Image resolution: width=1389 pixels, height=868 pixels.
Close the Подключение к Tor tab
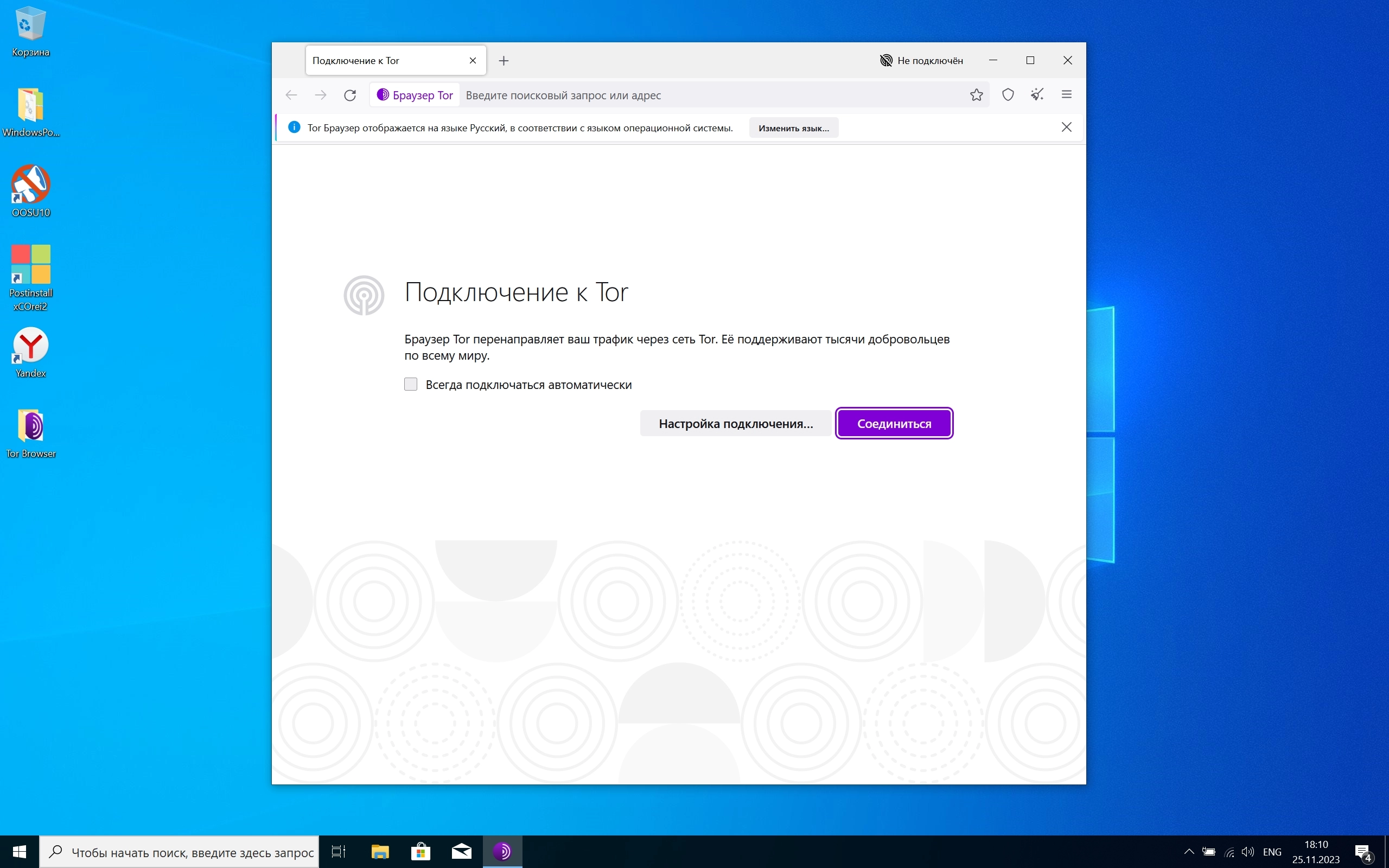coord(473,60)
